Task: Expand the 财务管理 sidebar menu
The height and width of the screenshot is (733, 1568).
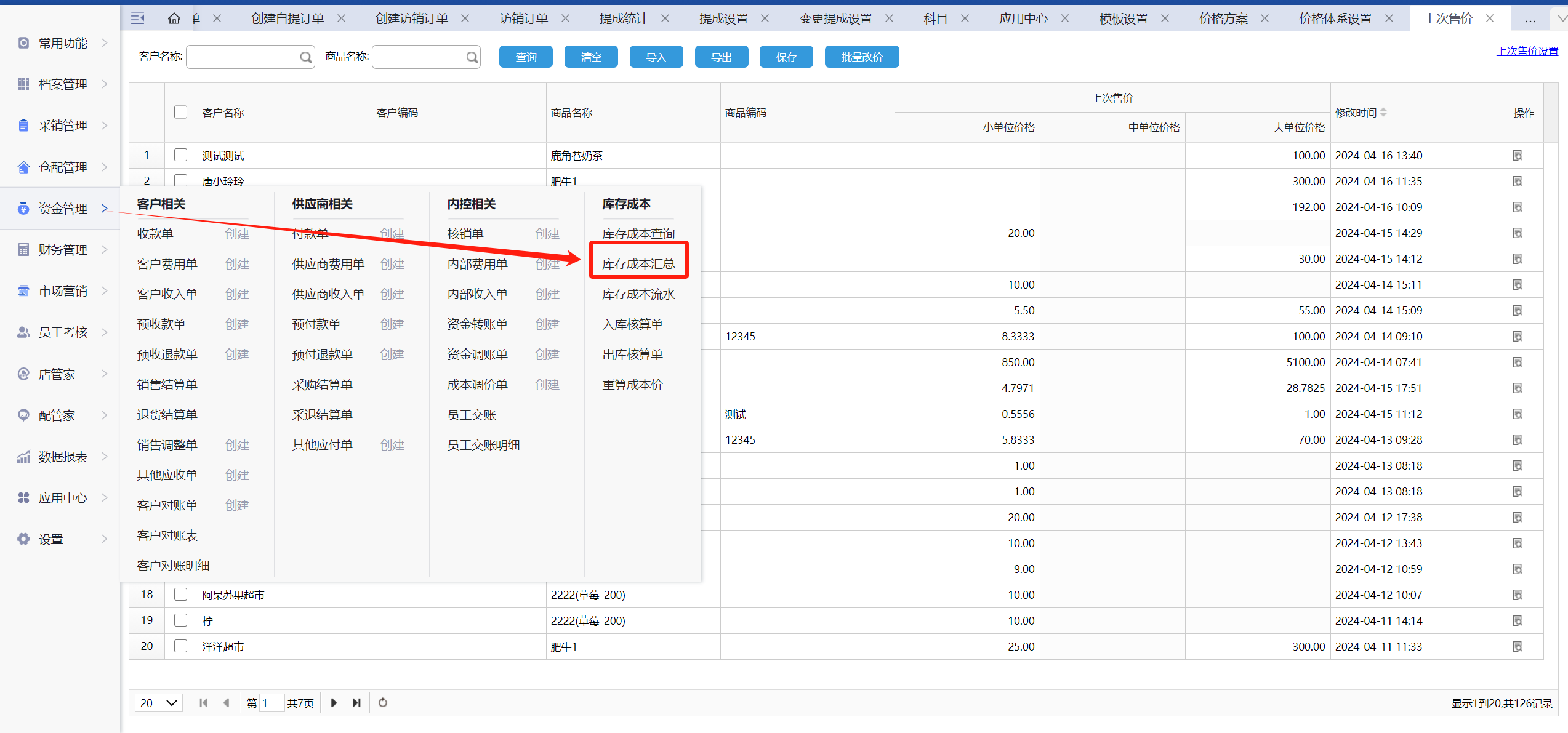Action: click(x=62, y=250)
